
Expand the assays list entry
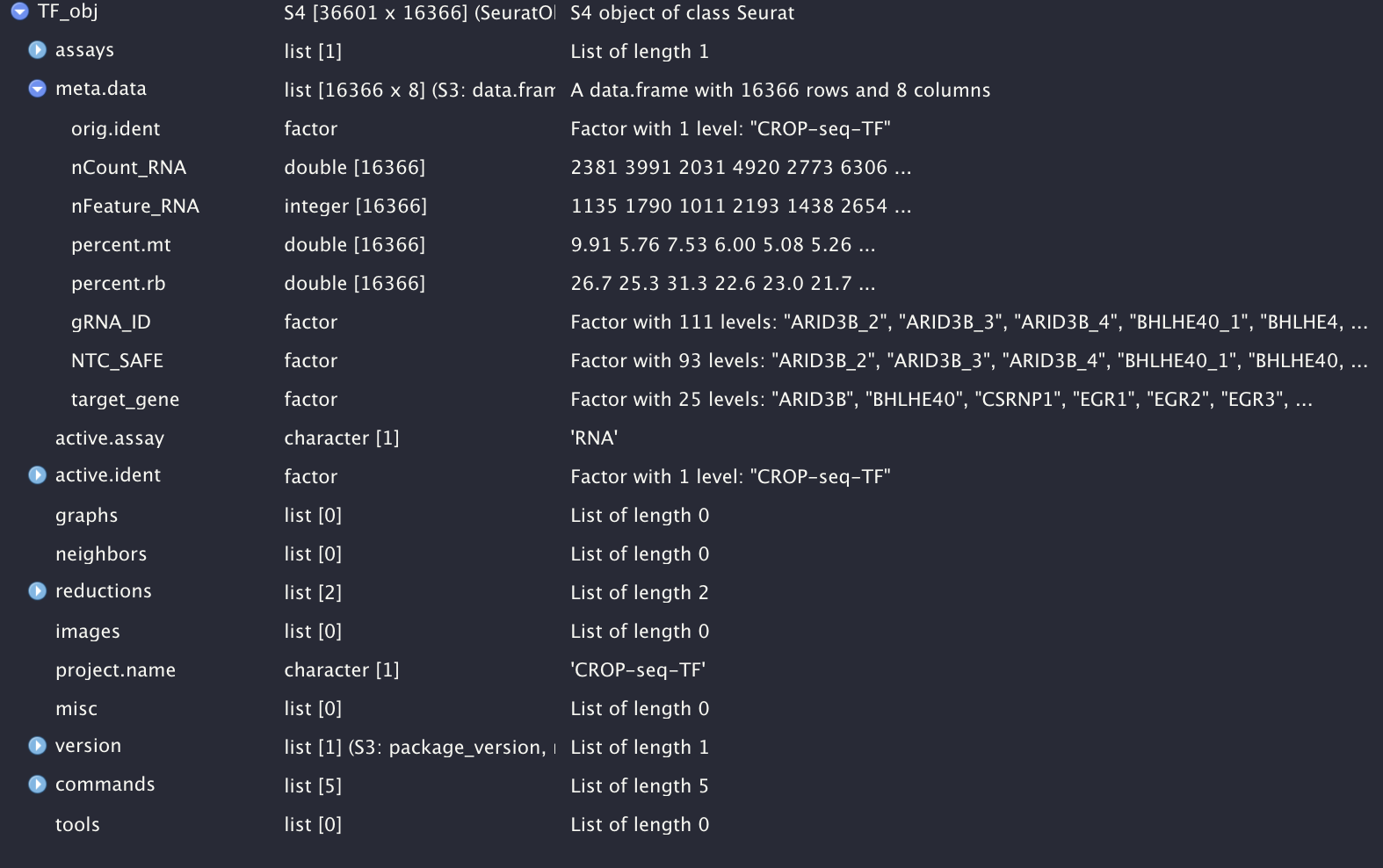click(36, 50)
